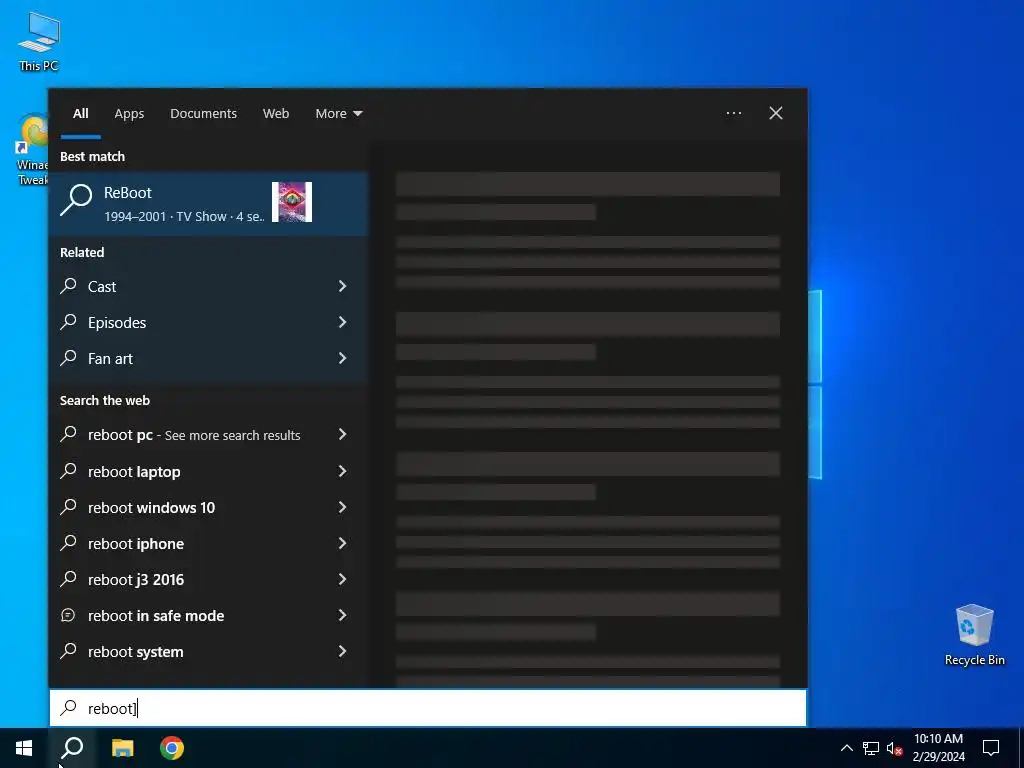The image size is (1024, 768).
Task: Switch to the Web tab
Action: tap(276, 114)
